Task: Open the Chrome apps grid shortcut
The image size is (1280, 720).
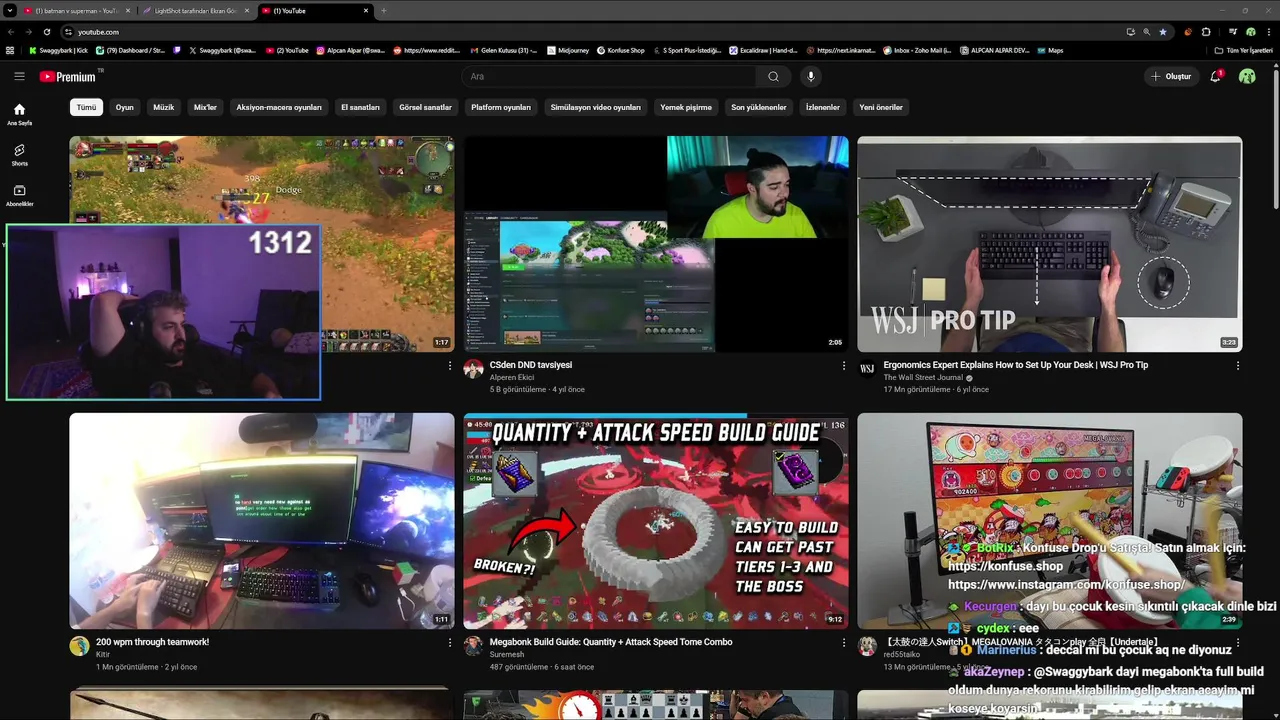Action: pyautogui.click(x=10, y=50)
